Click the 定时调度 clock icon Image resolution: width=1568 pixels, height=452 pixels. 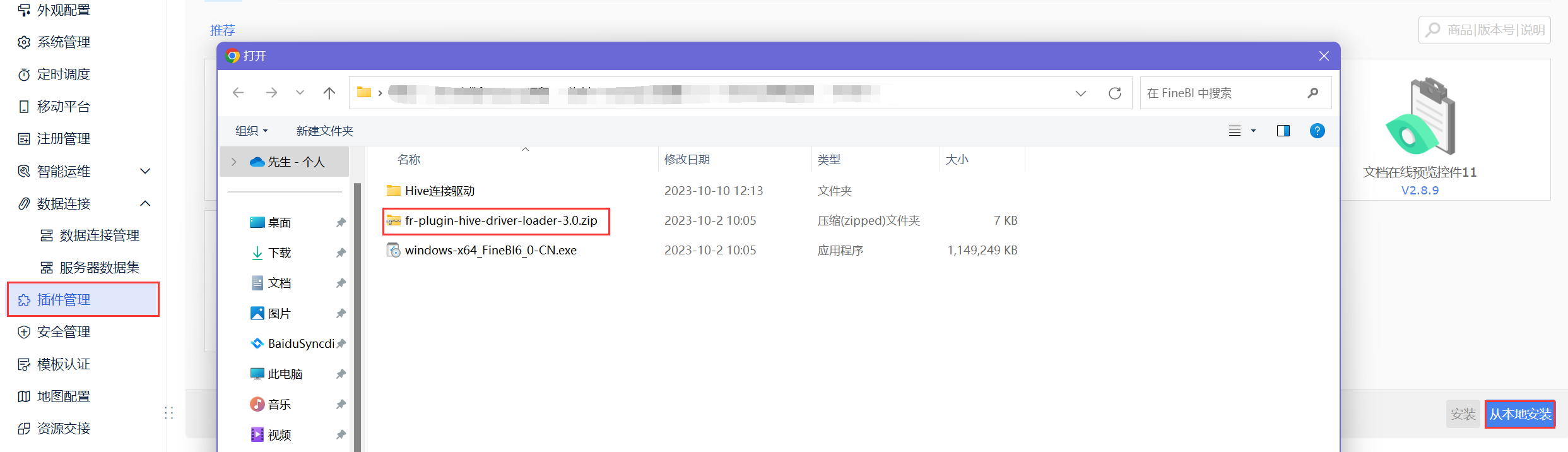click(24, 74)
